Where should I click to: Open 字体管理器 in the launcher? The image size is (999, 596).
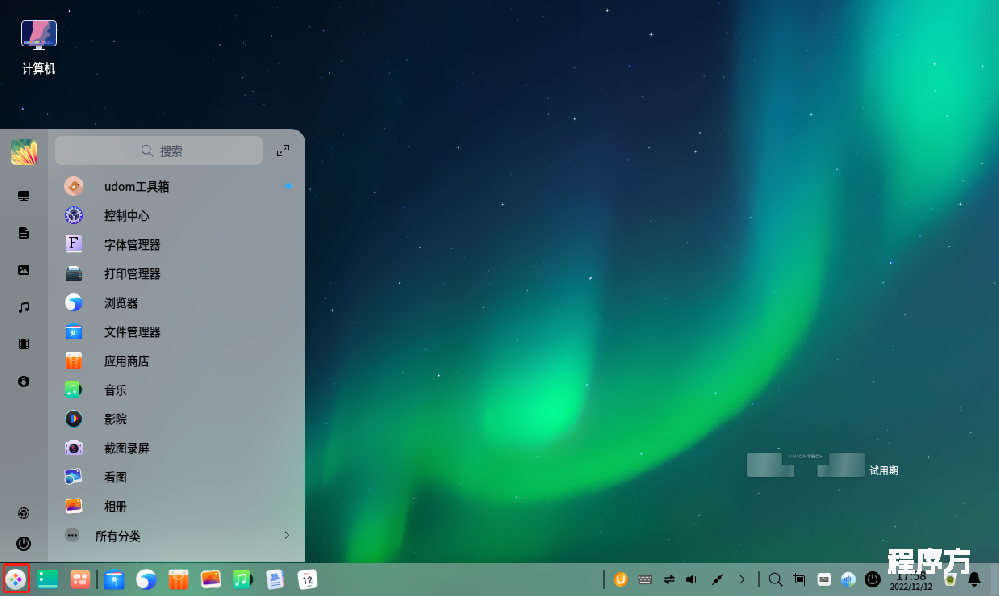pyautogui.click(x=176, y=244)
